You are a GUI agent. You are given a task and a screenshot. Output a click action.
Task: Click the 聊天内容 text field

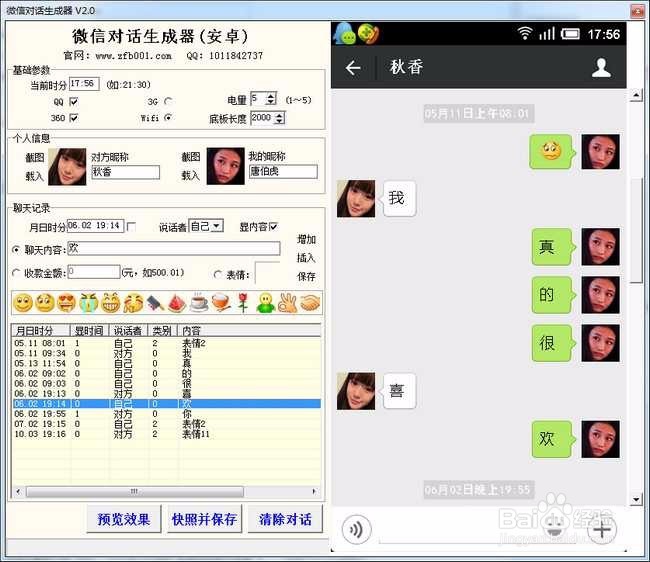click(x=174, y=248)
